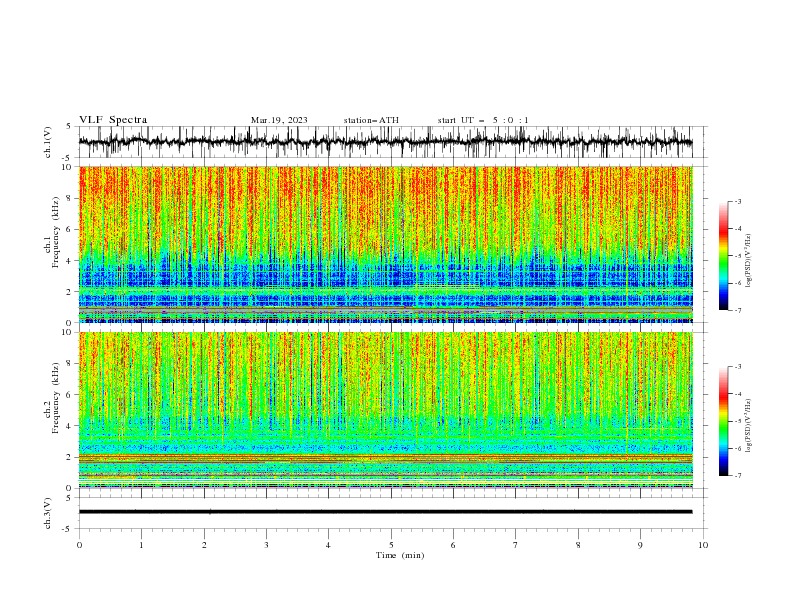Click the ch.2 spectrogram panel
This screenshot has height=612, width=792.
coord(385,410)
